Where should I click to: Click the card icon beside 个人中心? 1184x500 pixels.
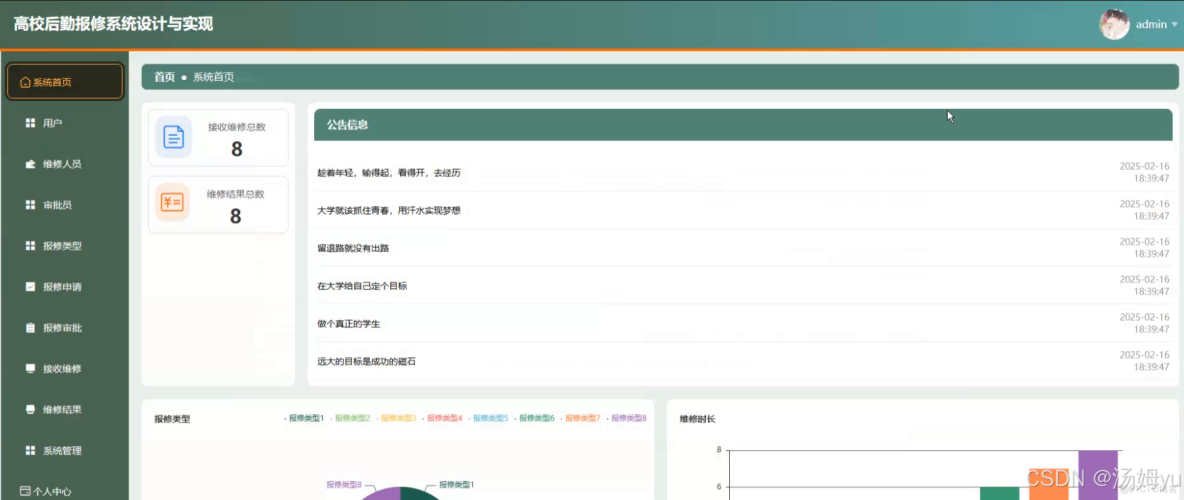point(25,491)
